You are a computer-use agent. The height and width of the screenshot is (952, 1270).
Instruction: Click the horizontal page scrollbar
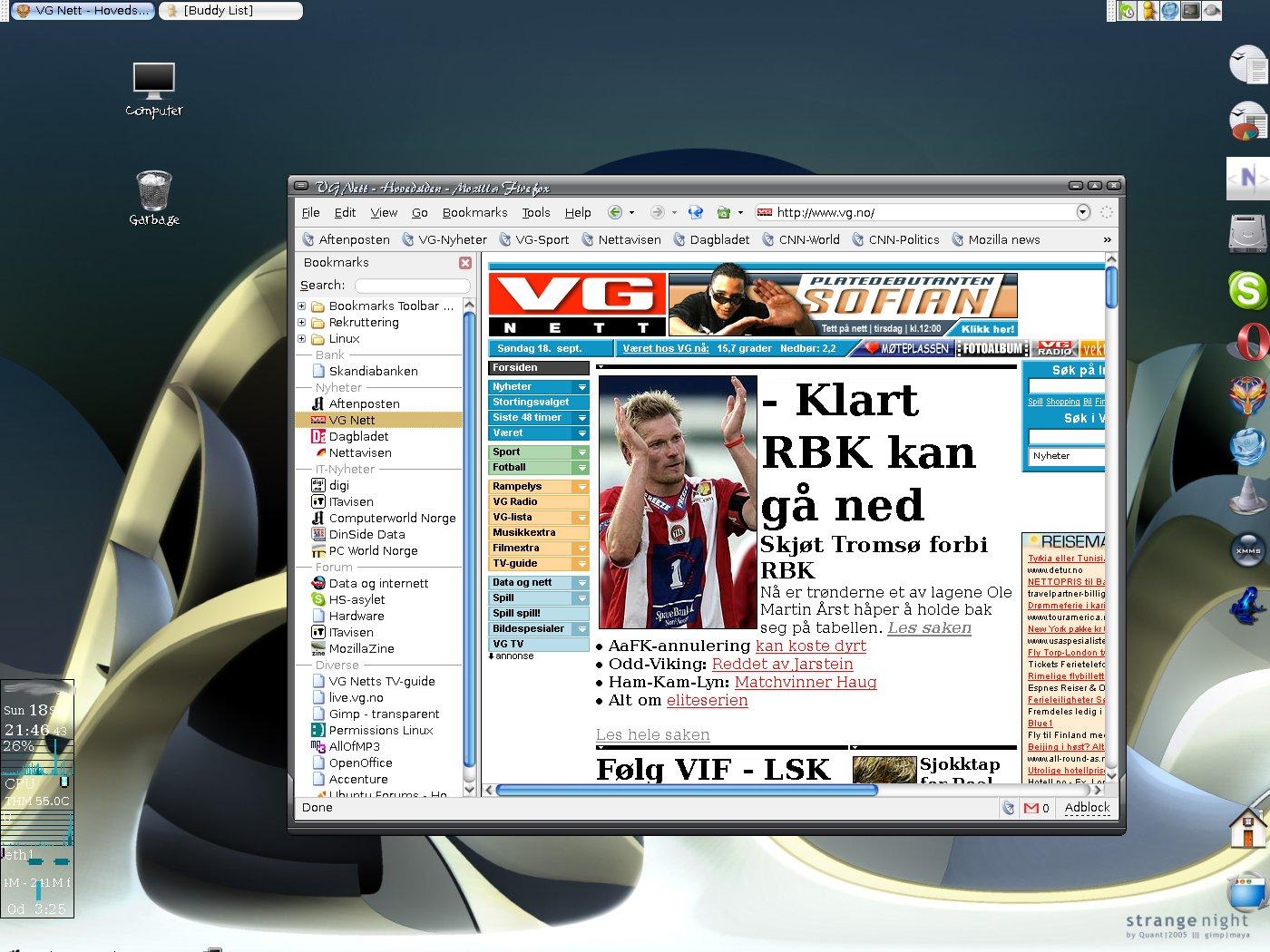tap(687, 790)
